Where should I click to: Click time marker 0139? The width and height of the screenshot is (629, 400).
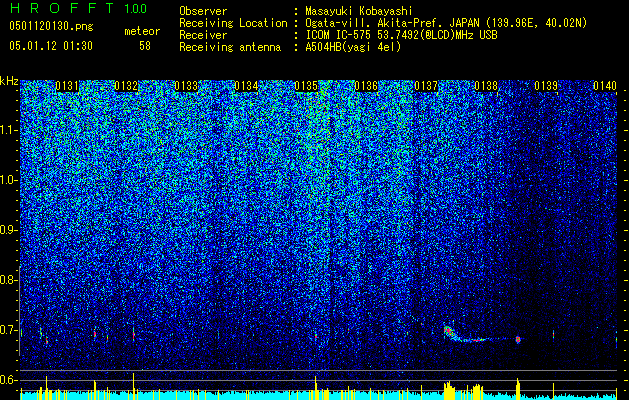(x=546, y=86)
